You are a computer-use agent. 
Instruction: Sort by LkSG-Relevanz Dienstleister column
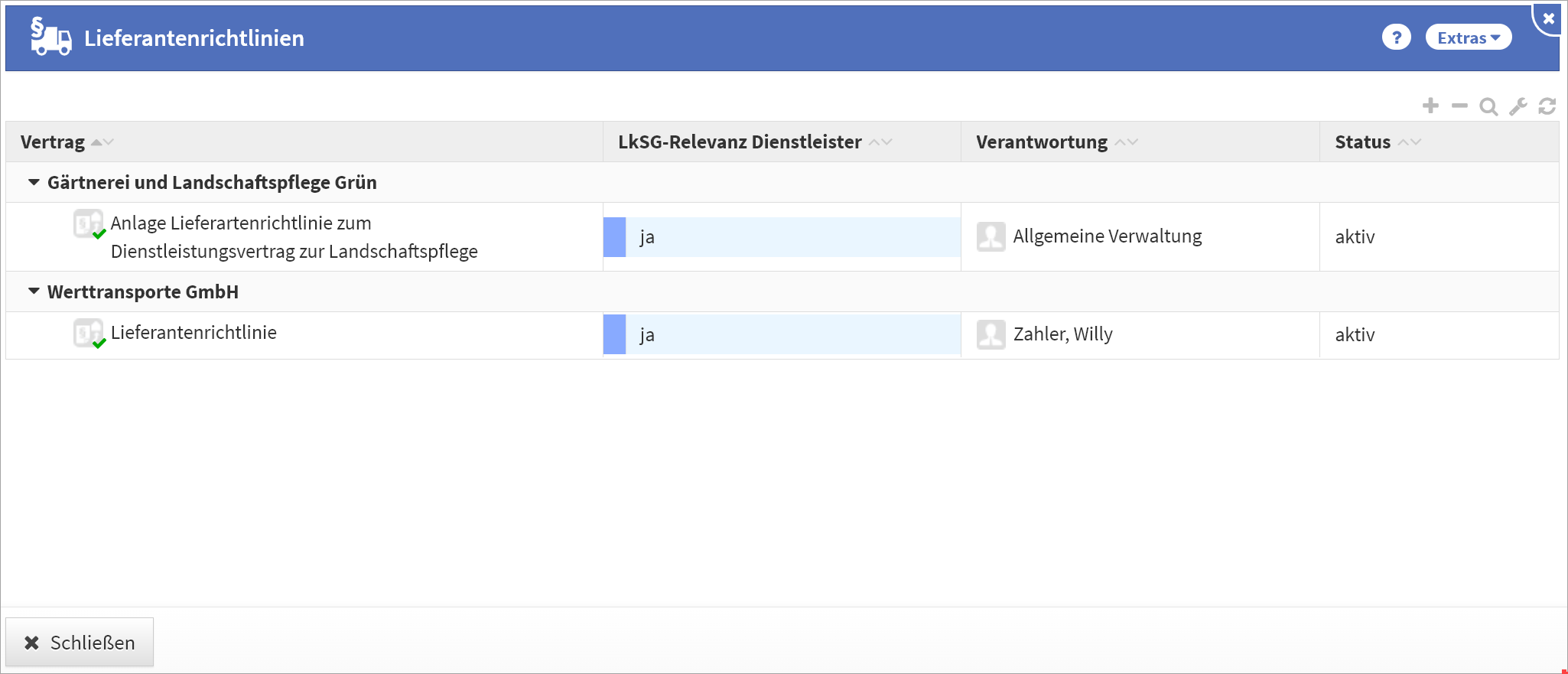[740, 142]
